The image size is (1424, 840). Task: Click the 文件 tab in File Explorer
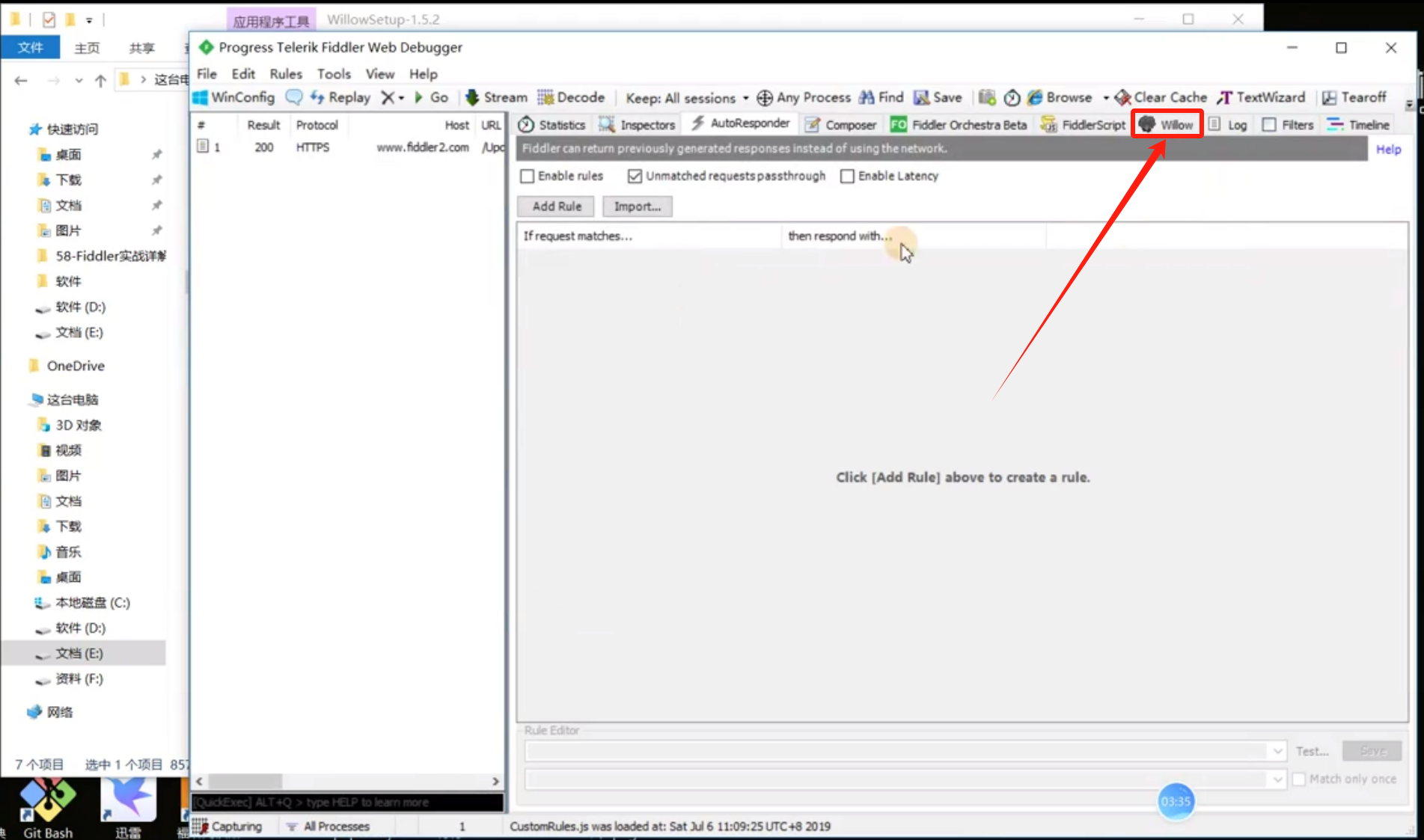[30, 48]
